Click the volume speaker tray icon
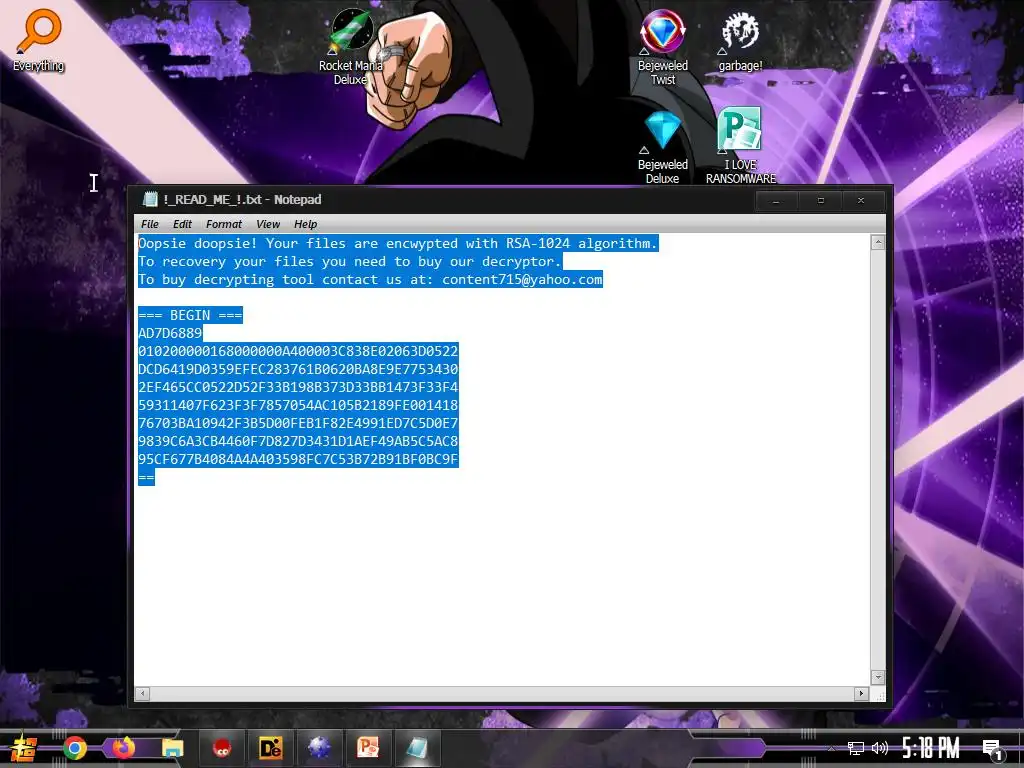 coord(880,748)
